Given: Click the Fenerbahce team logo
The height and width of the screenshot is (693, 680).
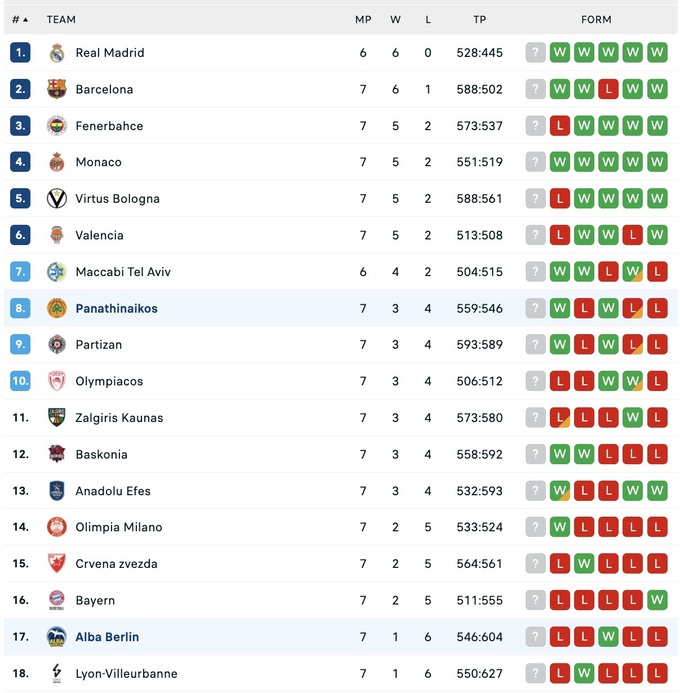Looking at the screenshot, I should tap(57, 126).
